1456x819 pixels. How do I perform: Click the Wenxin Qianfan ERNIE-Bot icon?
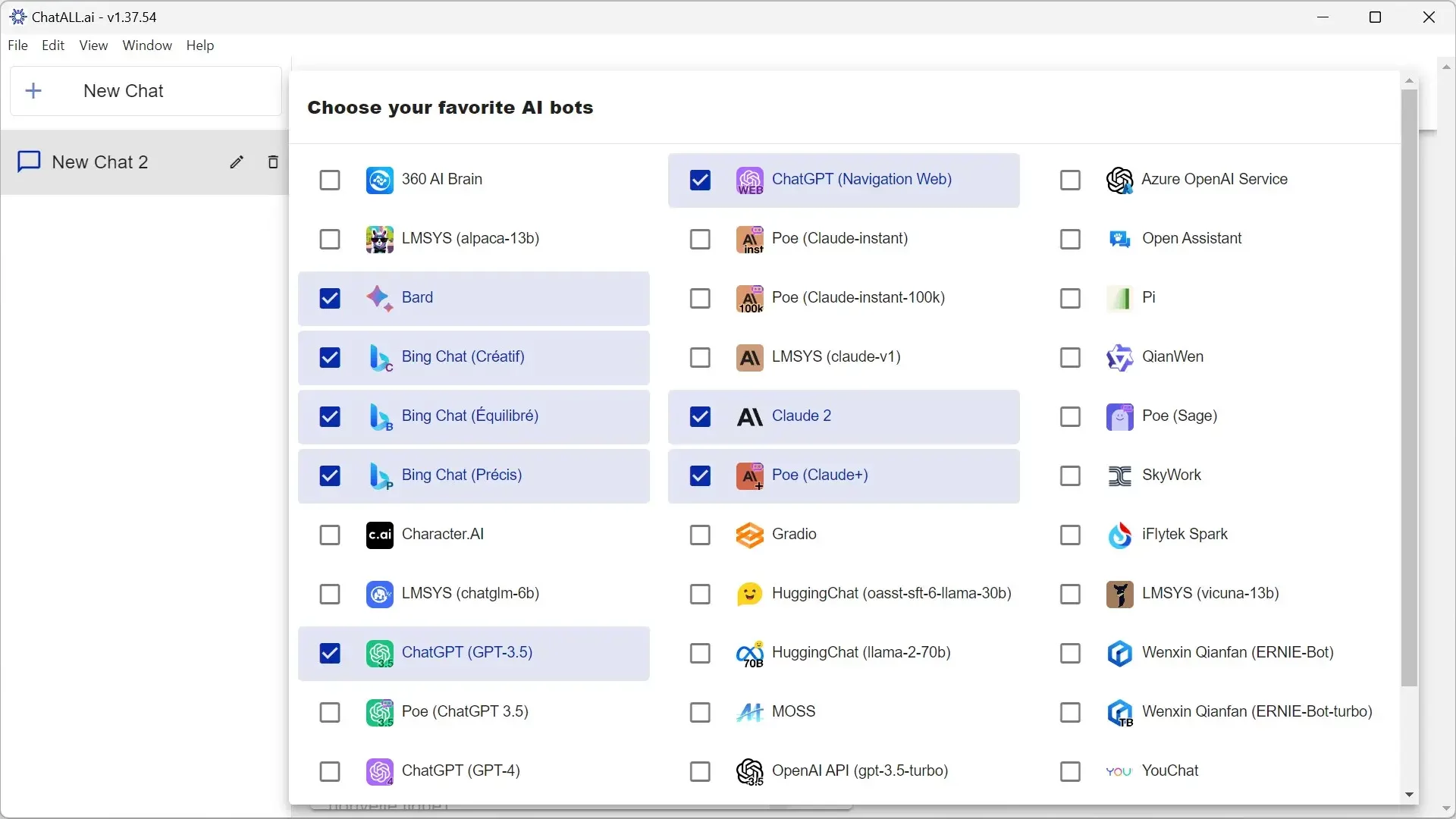(x=1119, y=654)
